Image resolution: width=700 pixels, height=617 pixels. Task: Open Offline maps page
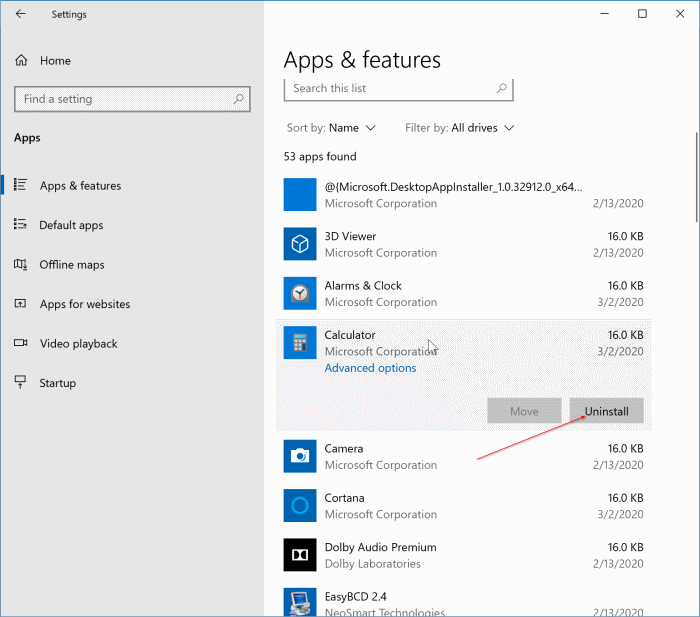tap(72, 265)
